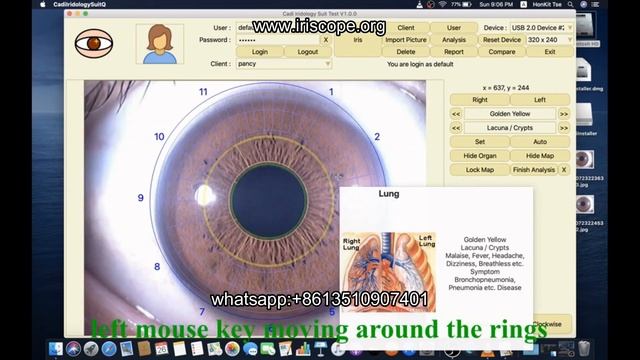
Task: Open Photos pinwheel icon in dock
Action: coord(232,349)
